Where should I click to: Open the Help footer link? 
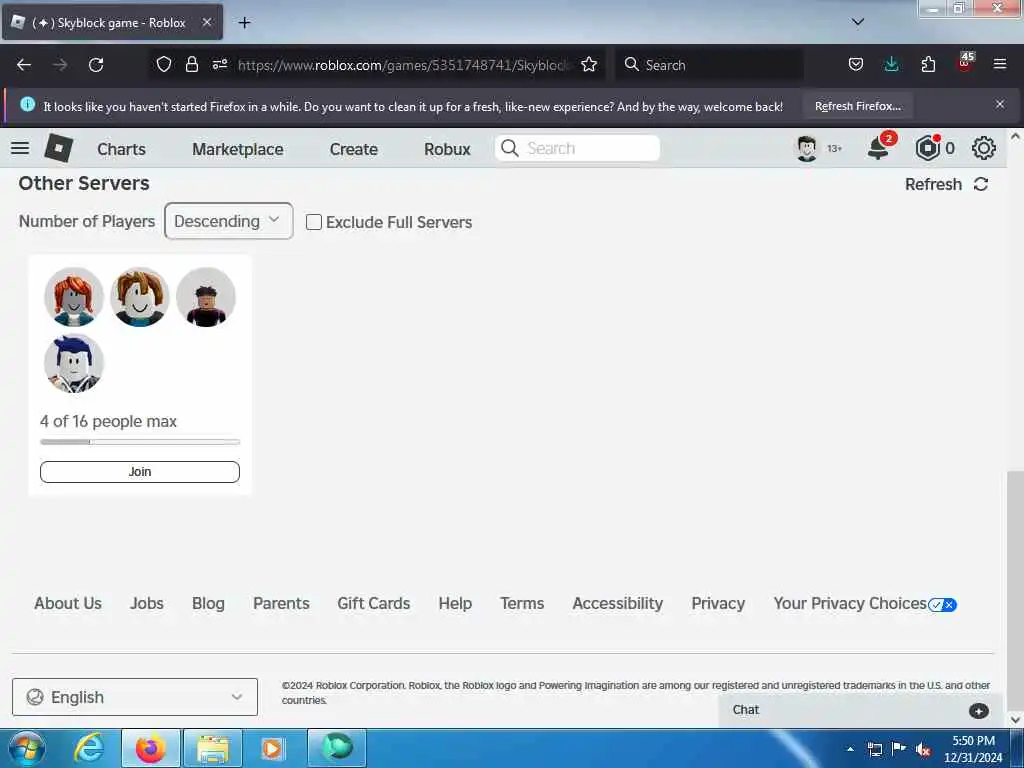(455, 603)
